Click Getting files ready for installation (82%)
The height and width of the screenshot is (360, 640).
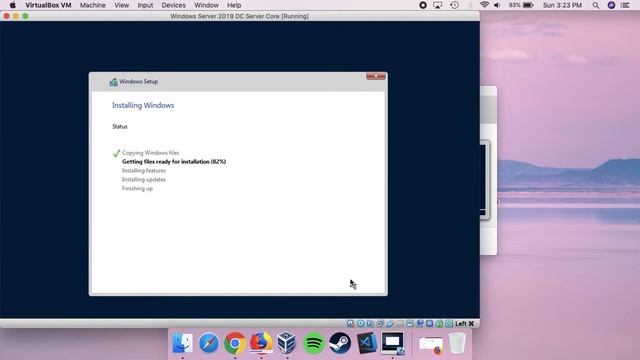pyautogui.click(x=174, y=162)
